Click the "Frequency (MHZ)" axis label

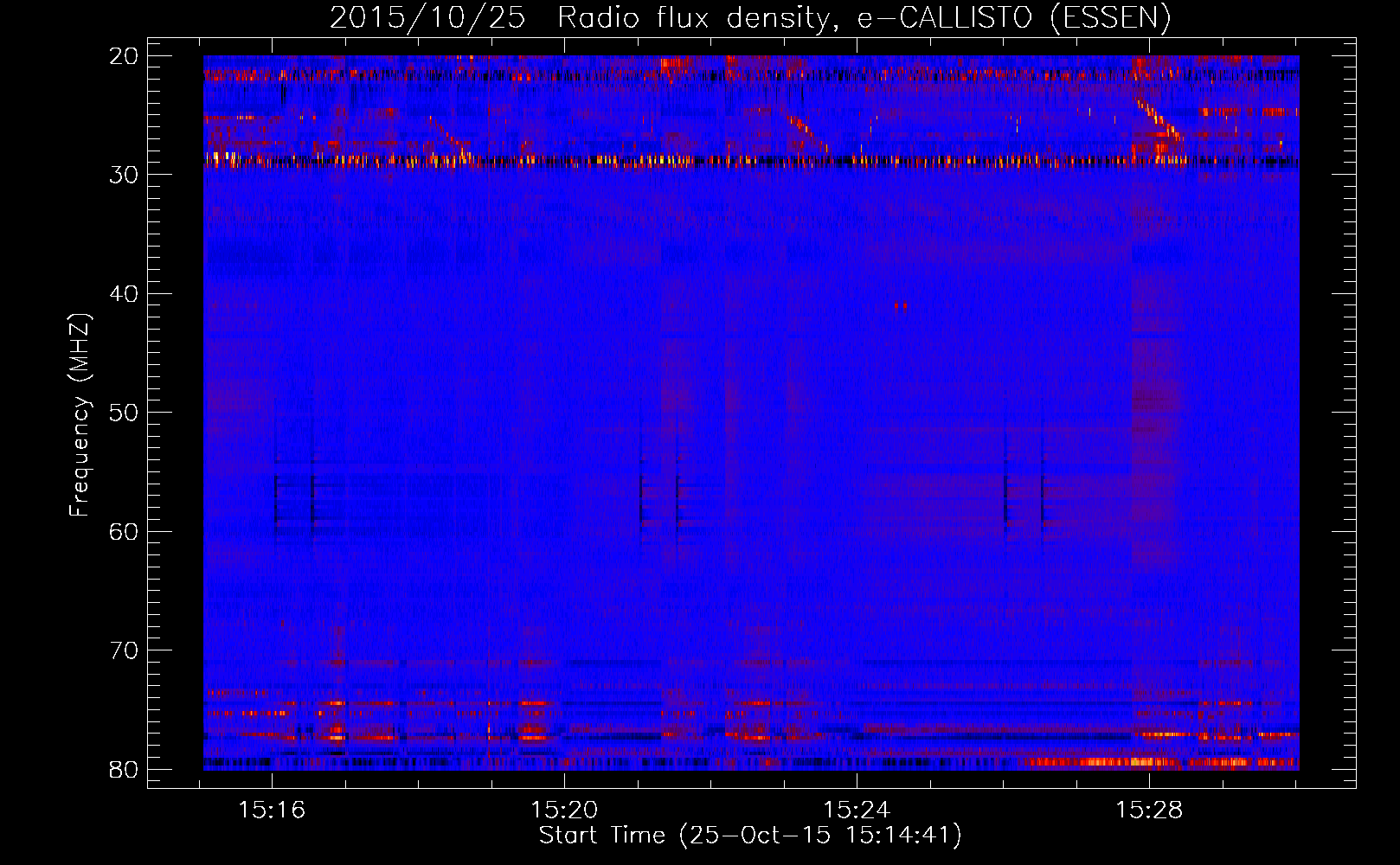pos(80,415)
